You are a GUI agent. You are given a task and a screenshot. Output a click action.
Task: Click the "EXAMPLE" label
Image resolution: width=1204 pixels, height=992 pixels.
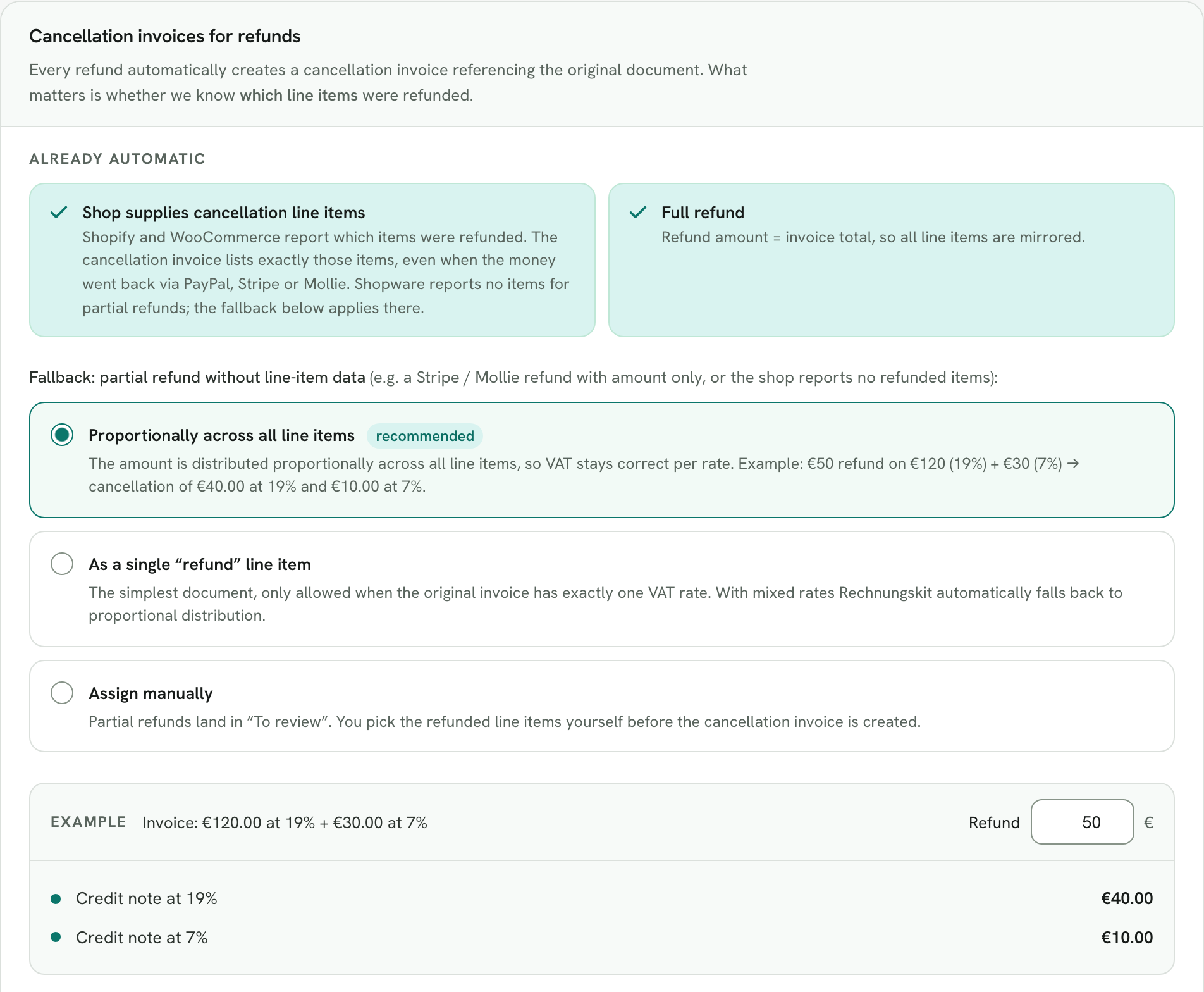pyautogui.click(x=89, y=822)
